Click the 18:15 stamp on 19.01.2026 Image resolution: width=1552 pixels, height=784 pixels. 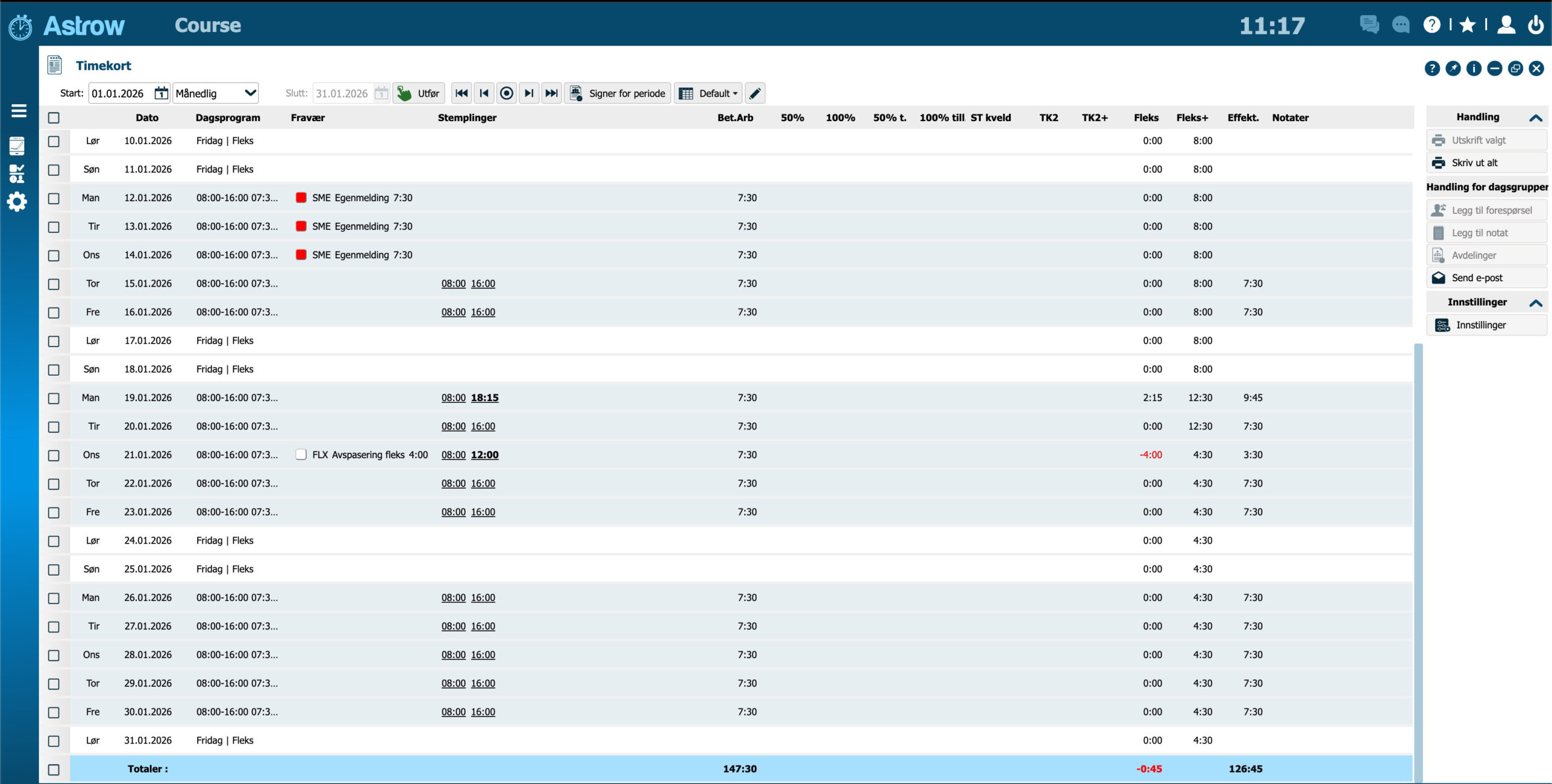[484, 398]
